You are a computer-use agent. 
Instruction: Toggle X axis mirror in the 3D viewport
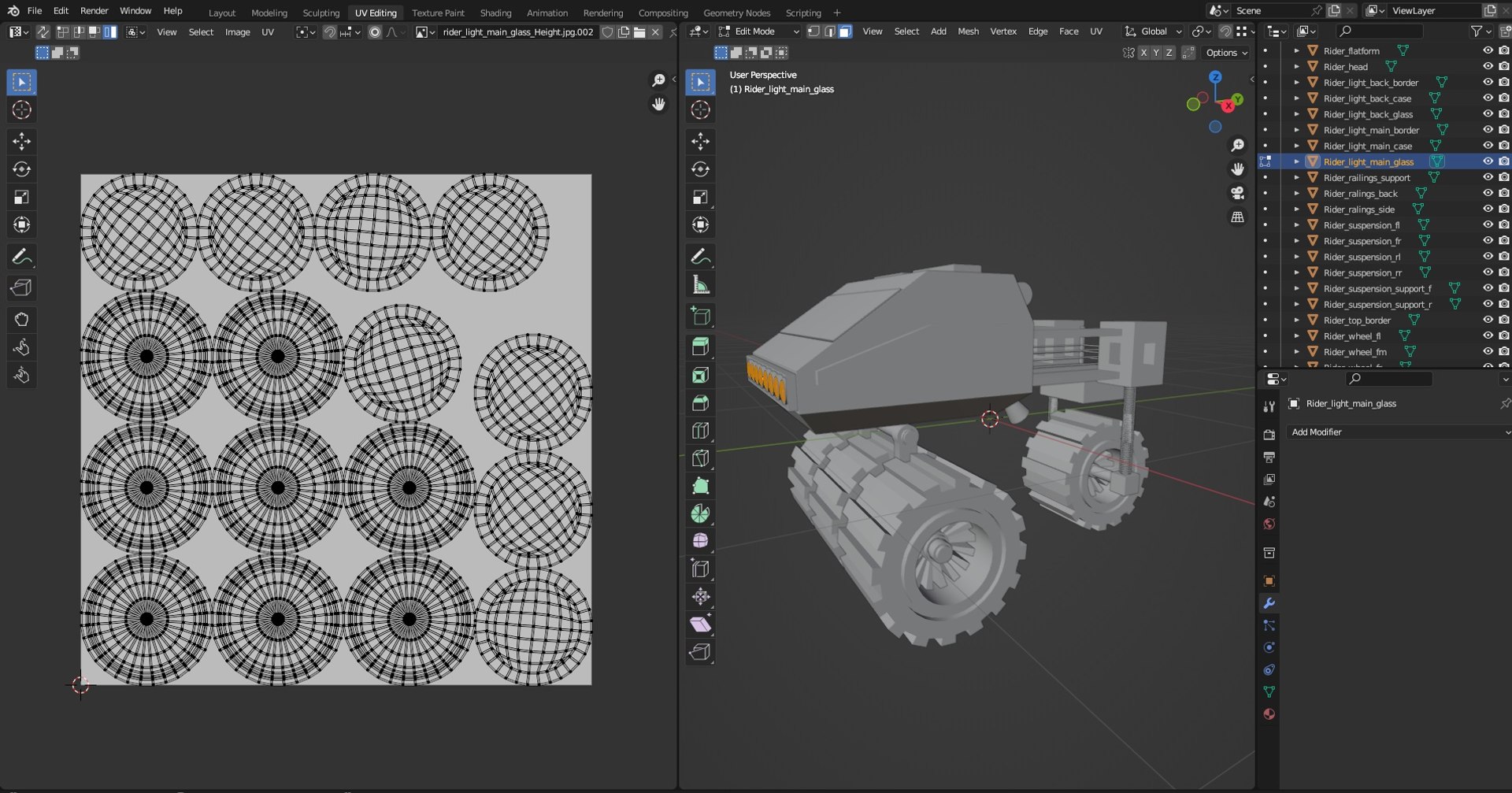tap(1143, 53)
